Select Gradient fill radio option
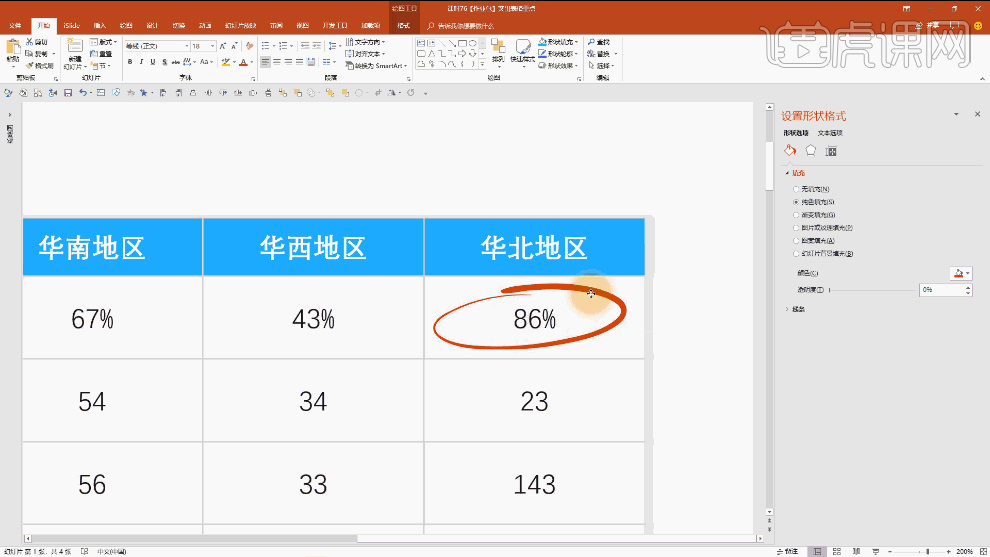 tap(796, 215)
